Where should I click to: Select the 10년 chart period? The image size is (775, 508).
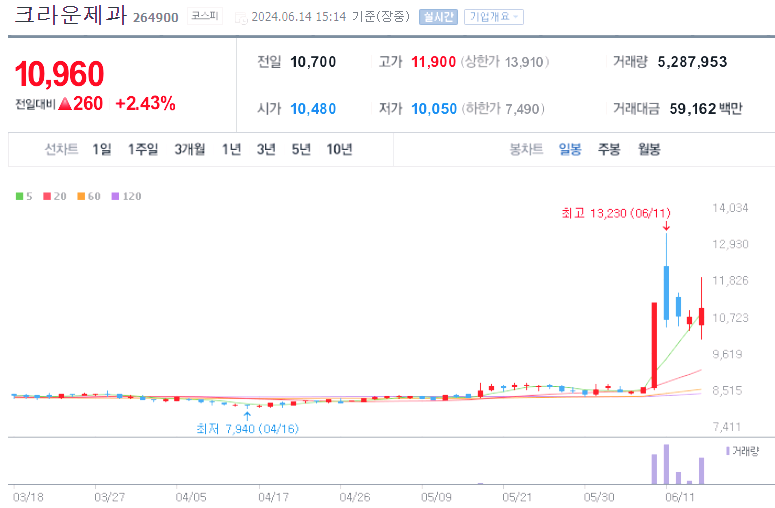point(339,149)
